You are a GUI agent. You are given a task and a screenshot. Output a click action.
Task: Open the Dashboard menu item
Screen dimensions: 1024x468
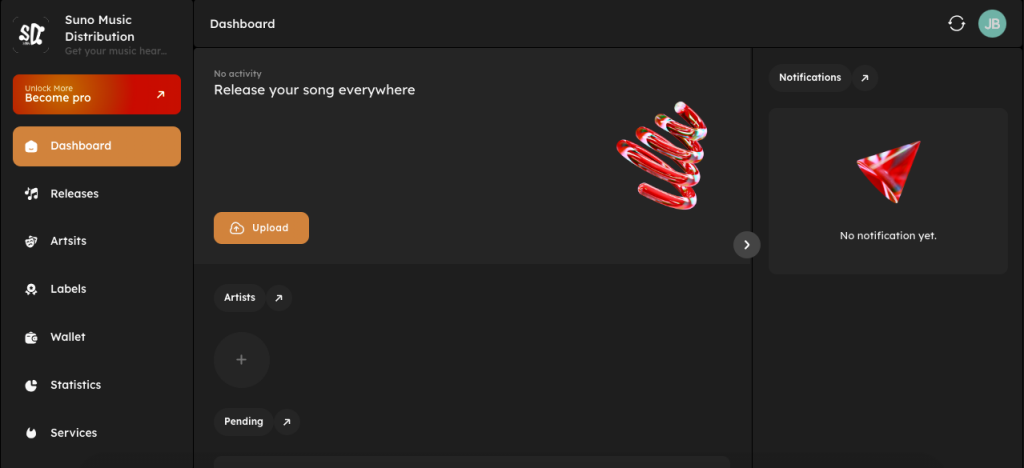click(97, 146)
